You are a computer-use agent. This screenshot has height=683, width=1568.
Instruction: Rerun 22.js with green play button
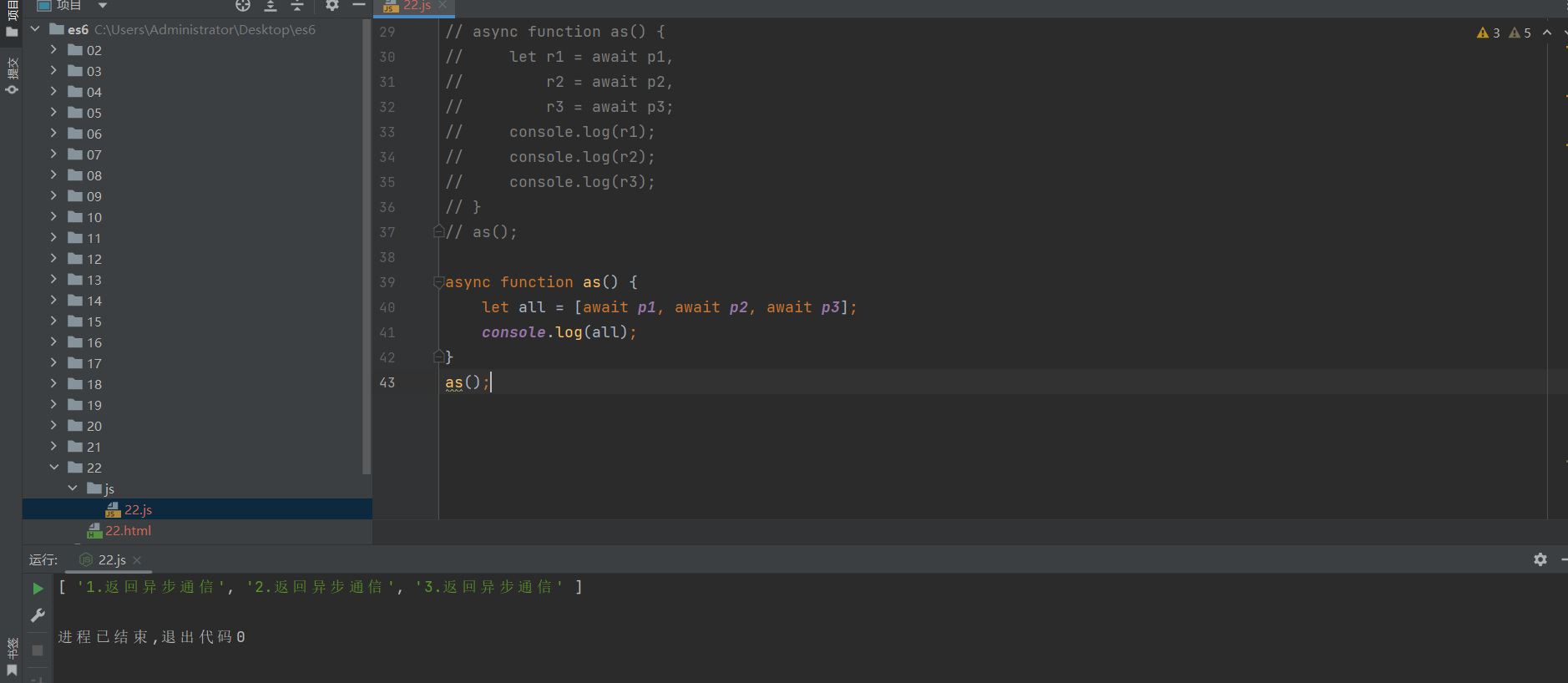pyautogui.click(x=38, y=589)
